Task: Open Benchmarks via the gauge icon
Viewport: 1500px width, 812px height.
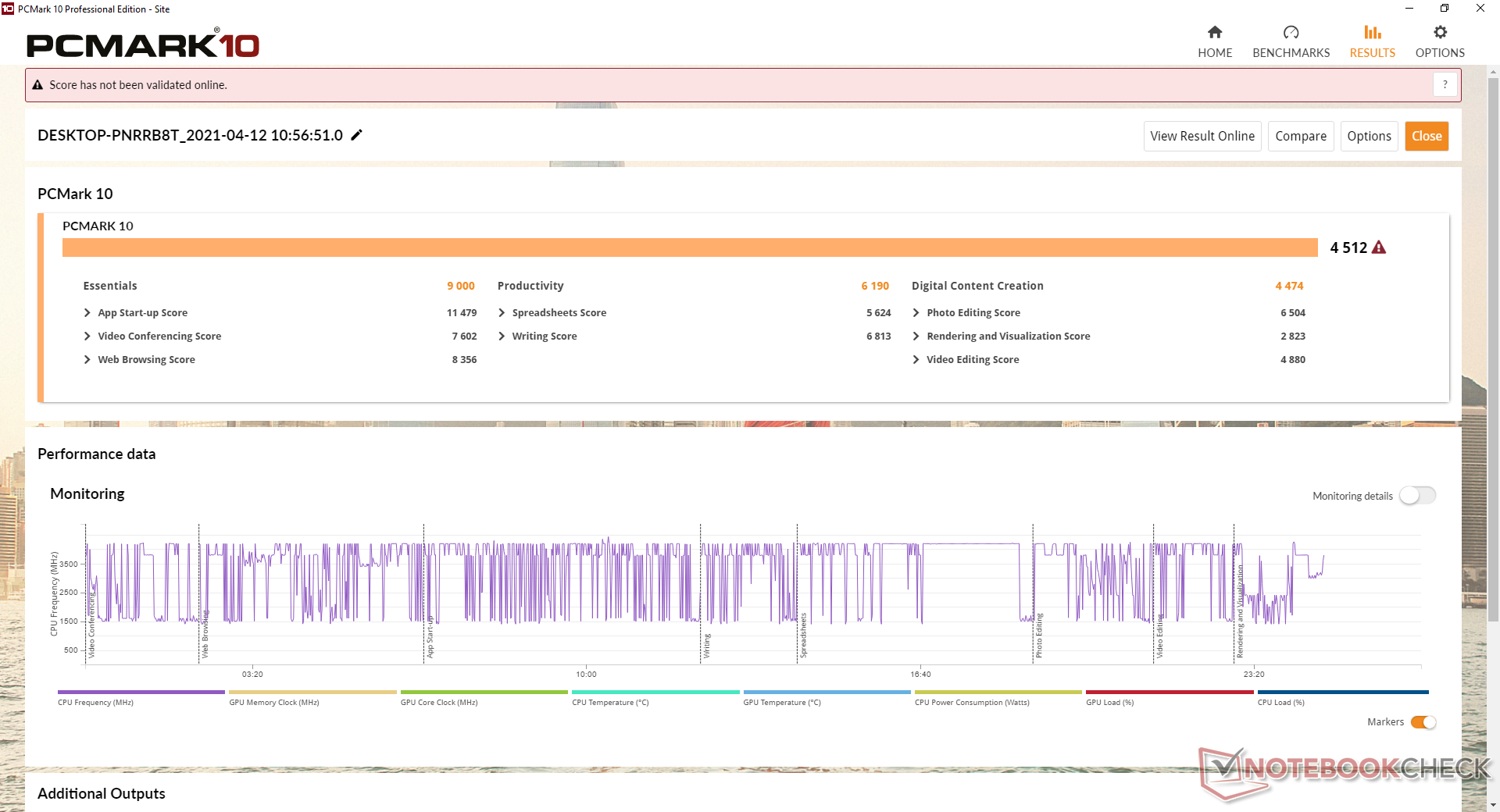Action: (x=1291, y=32)
